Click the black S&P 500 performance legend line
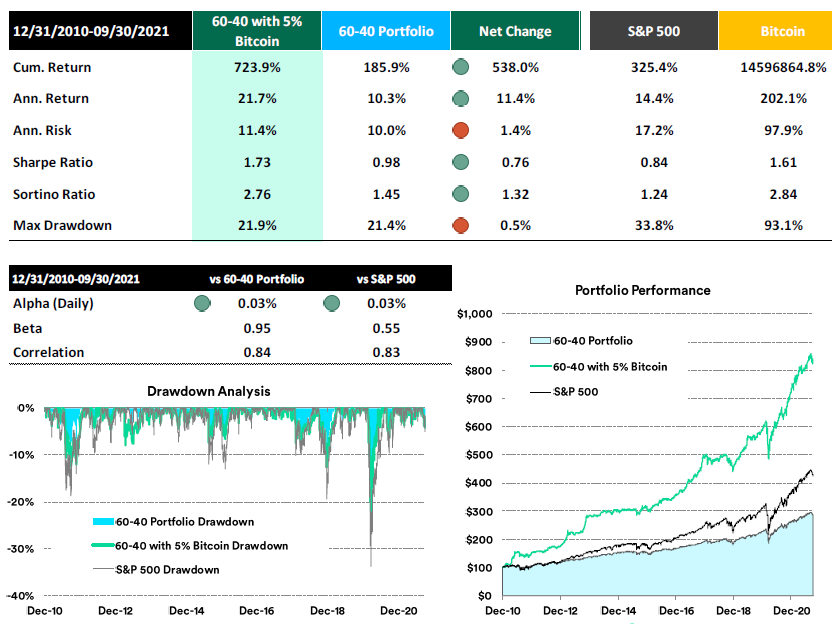Viewport: 832px width, 624px height. (541, 392)
